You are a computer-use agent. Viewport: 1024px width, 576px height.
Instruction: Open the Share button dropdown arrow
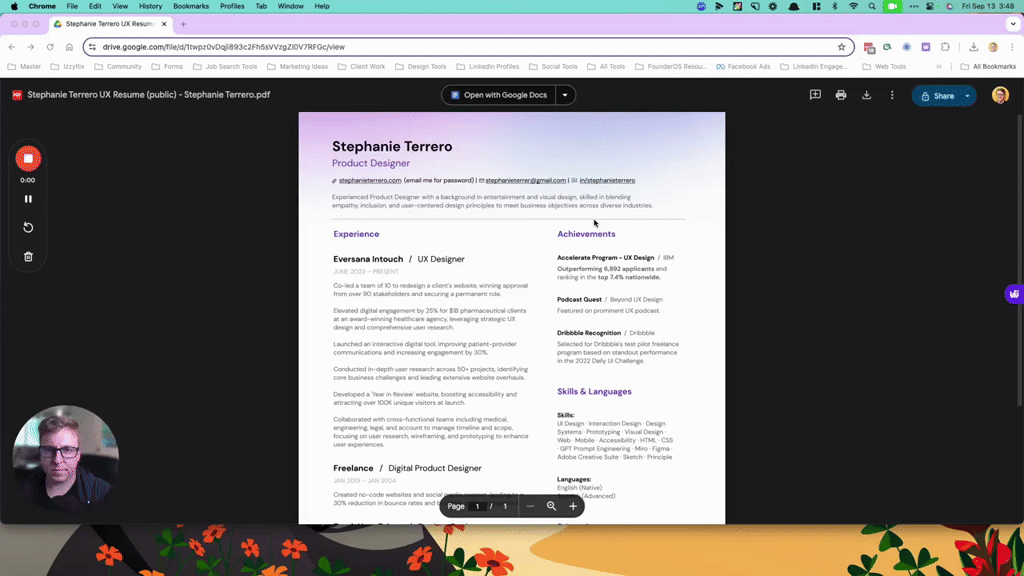967,94
